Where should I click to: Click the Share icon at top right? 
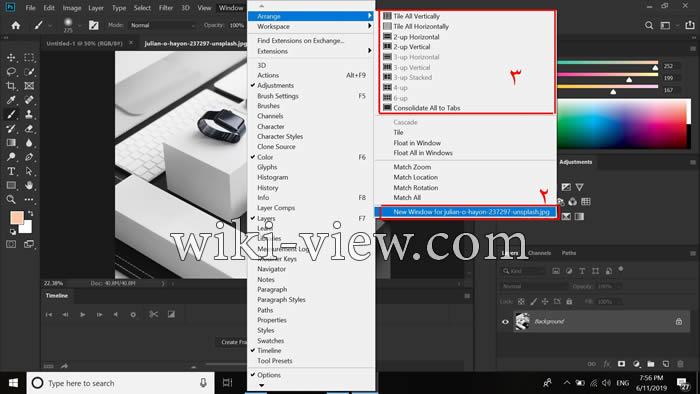pos(690,25)
